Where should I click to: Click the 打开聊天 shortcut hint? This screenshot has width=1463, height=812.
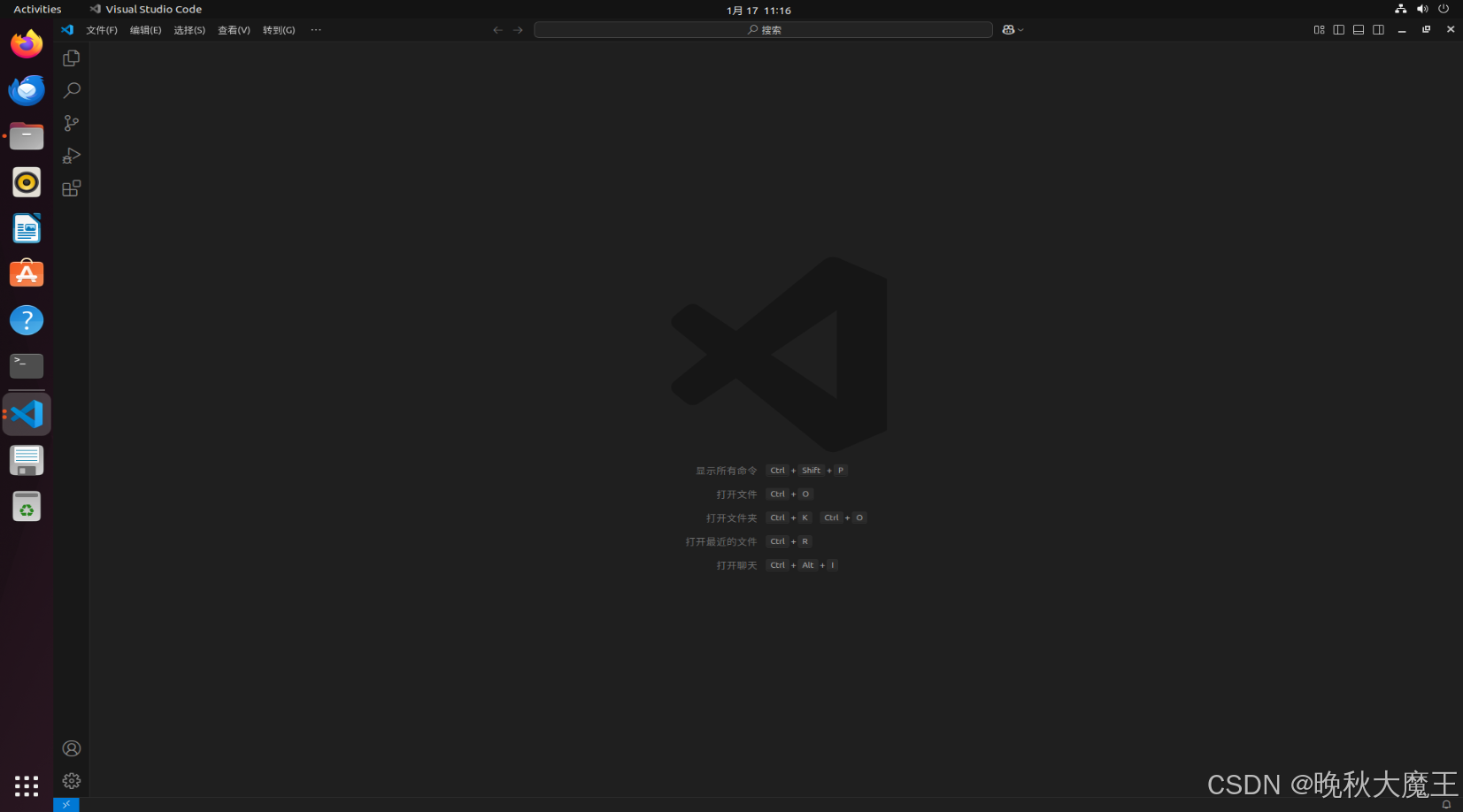pos(736,565)
